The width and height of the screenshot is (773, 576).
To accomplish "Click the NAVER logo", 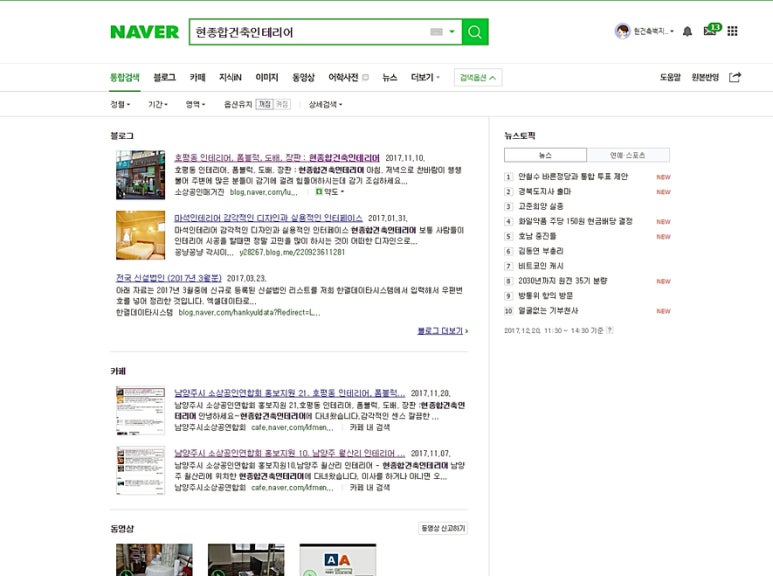I will [144, 32].
